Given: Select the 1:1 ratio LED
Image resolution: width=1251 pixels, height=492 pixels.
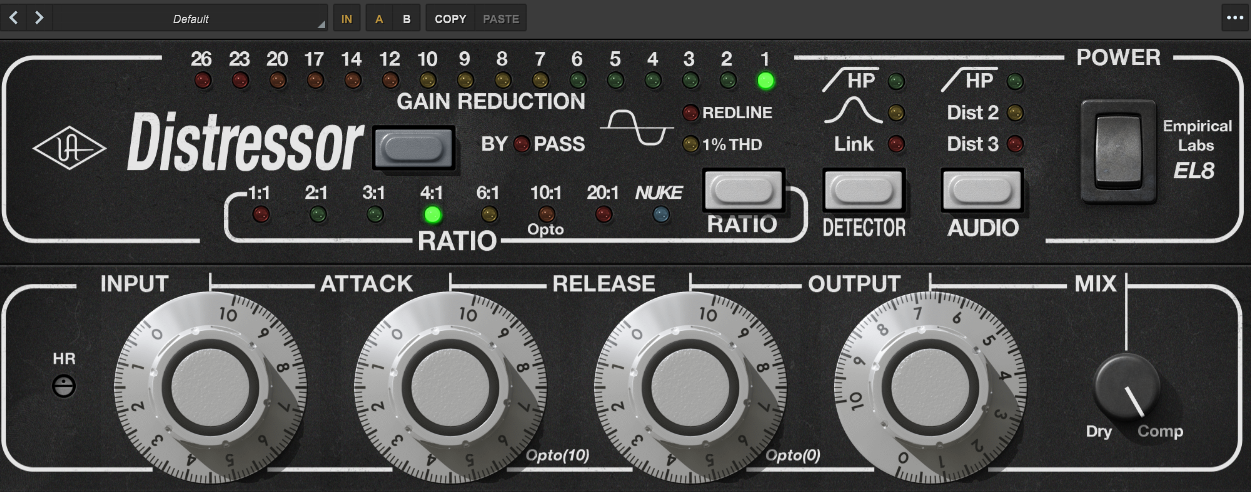Looking at the screenshot, I should tap(261, 213).
